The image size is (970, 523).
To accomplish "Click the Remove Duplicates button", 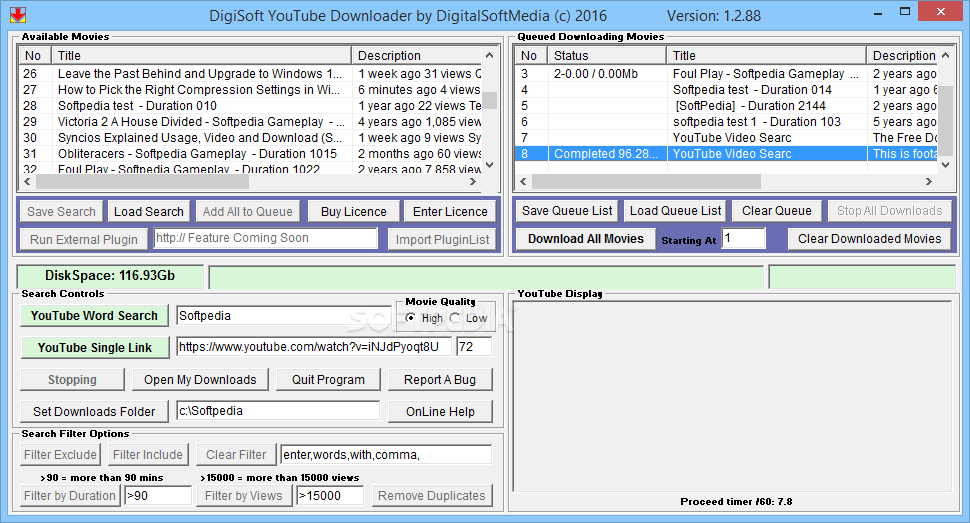I will coord(432,496).
